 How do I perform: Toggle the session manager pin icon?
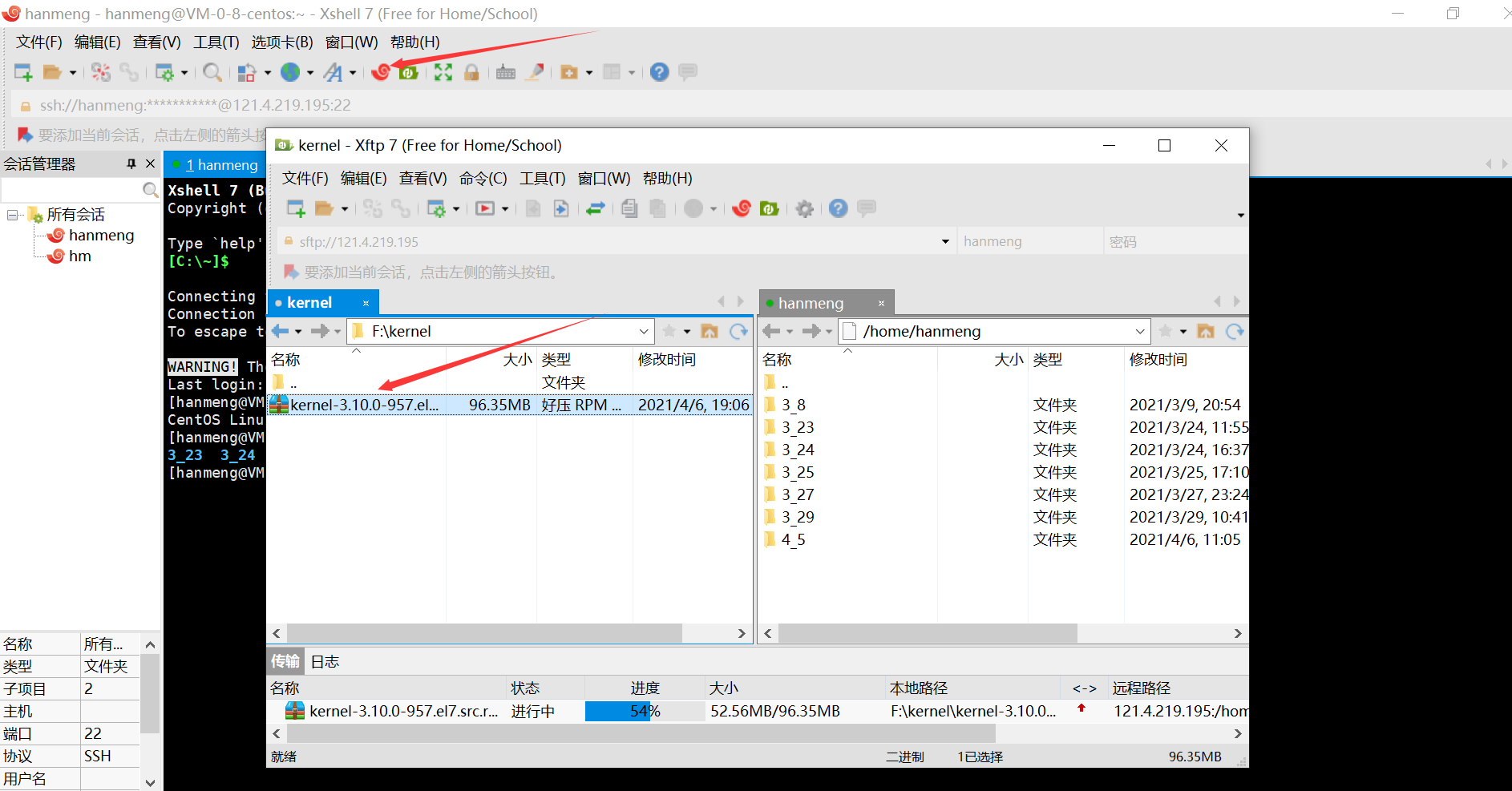(131, 163)
